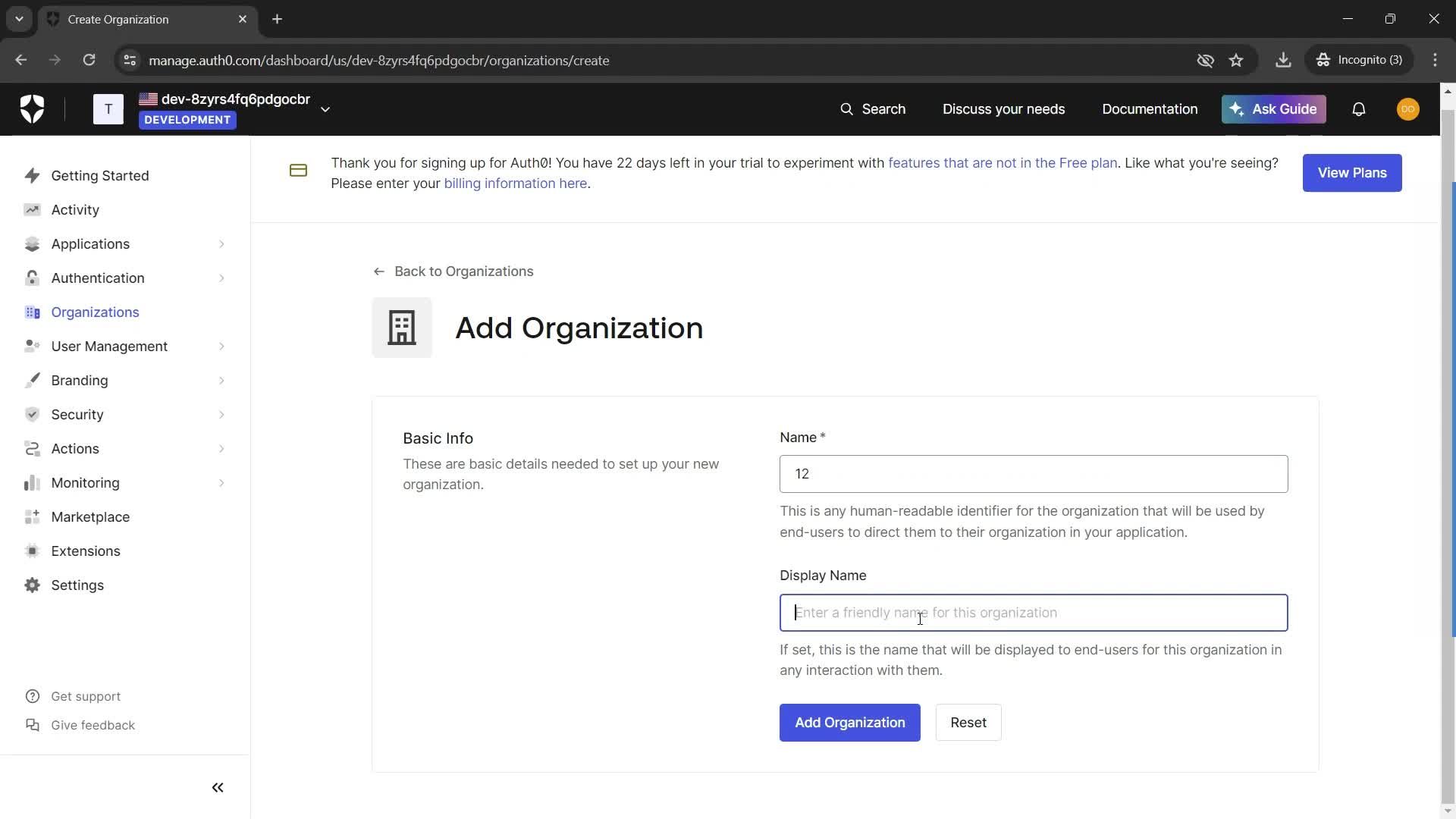Click the Display Name input field

pos(1034,613)
